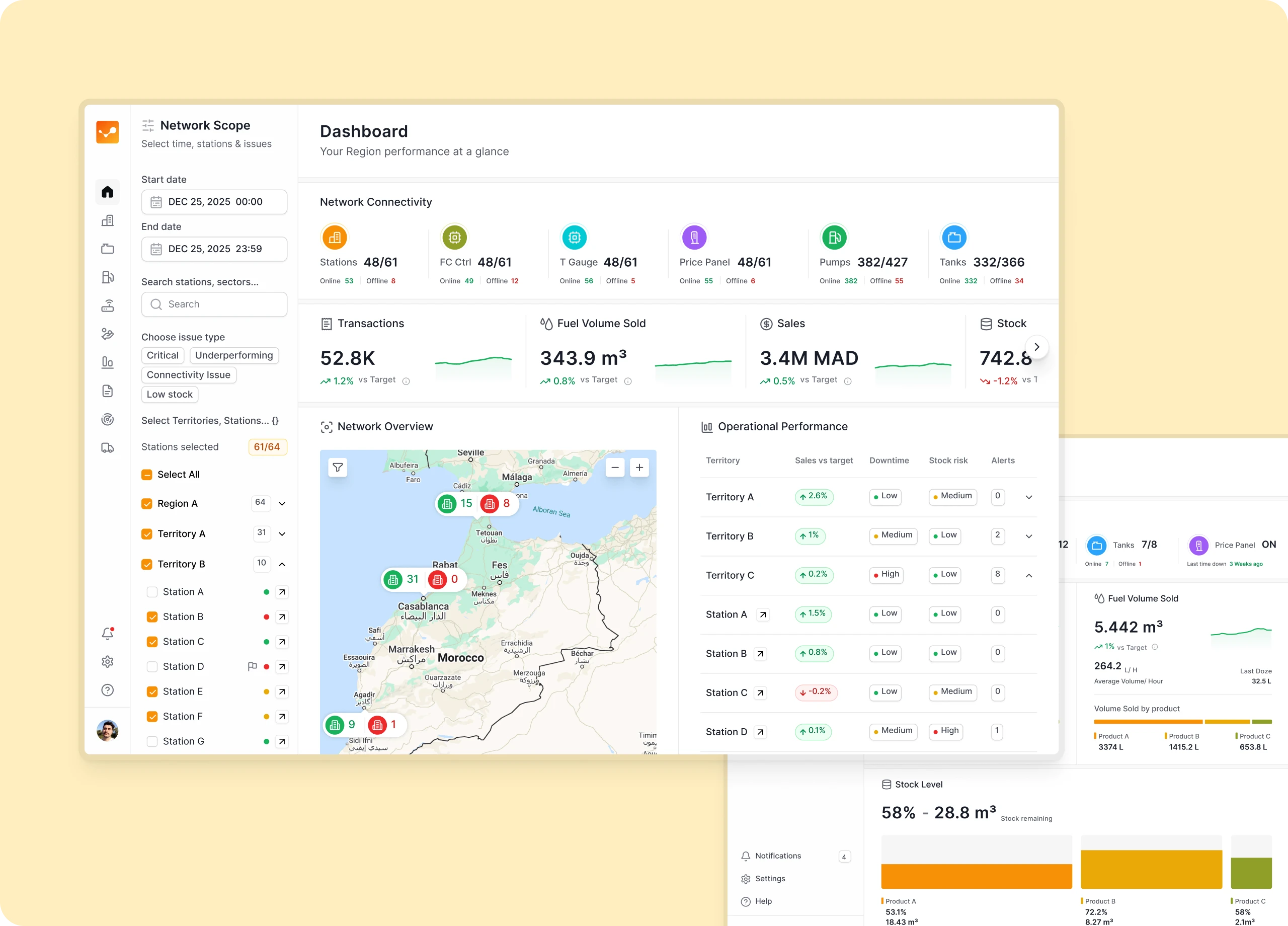1288x926 pixels.
Task: Zoom in the map with plus button
Action: pyautogui.click(x=639, y=468)
